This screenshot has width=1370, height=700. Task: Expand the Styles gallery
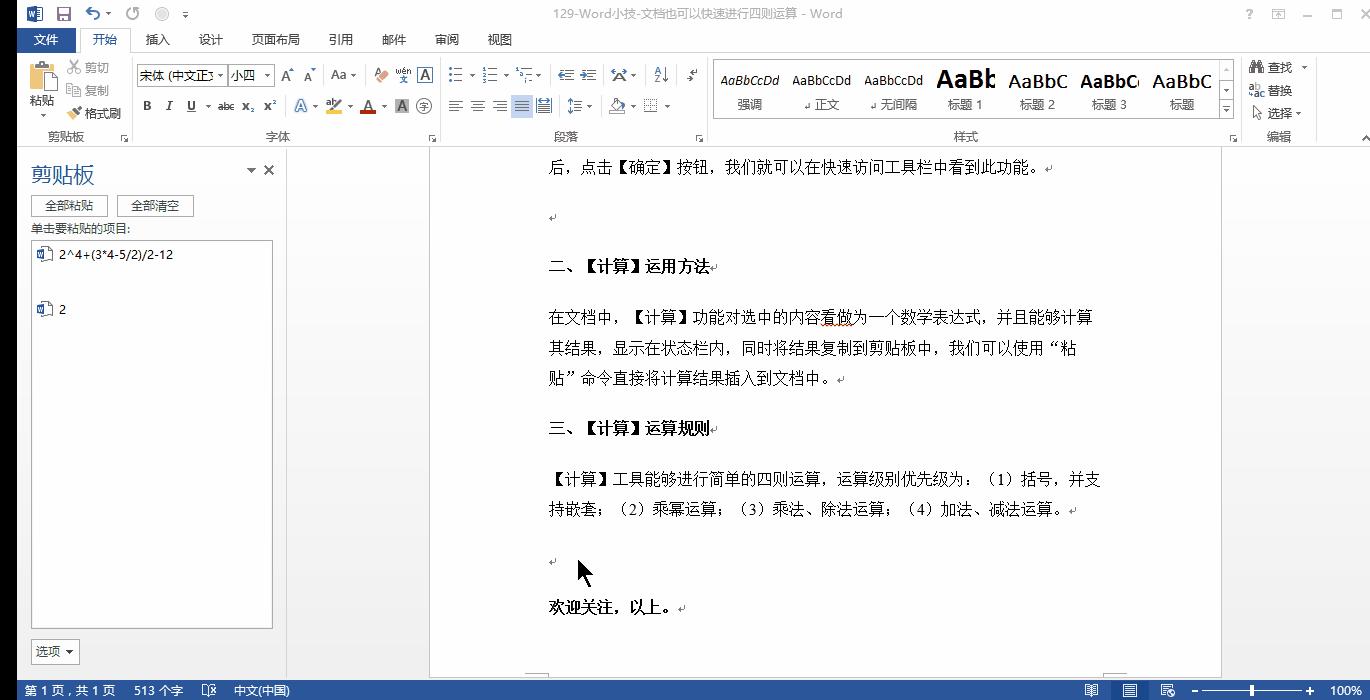[x=1226, y=110]
